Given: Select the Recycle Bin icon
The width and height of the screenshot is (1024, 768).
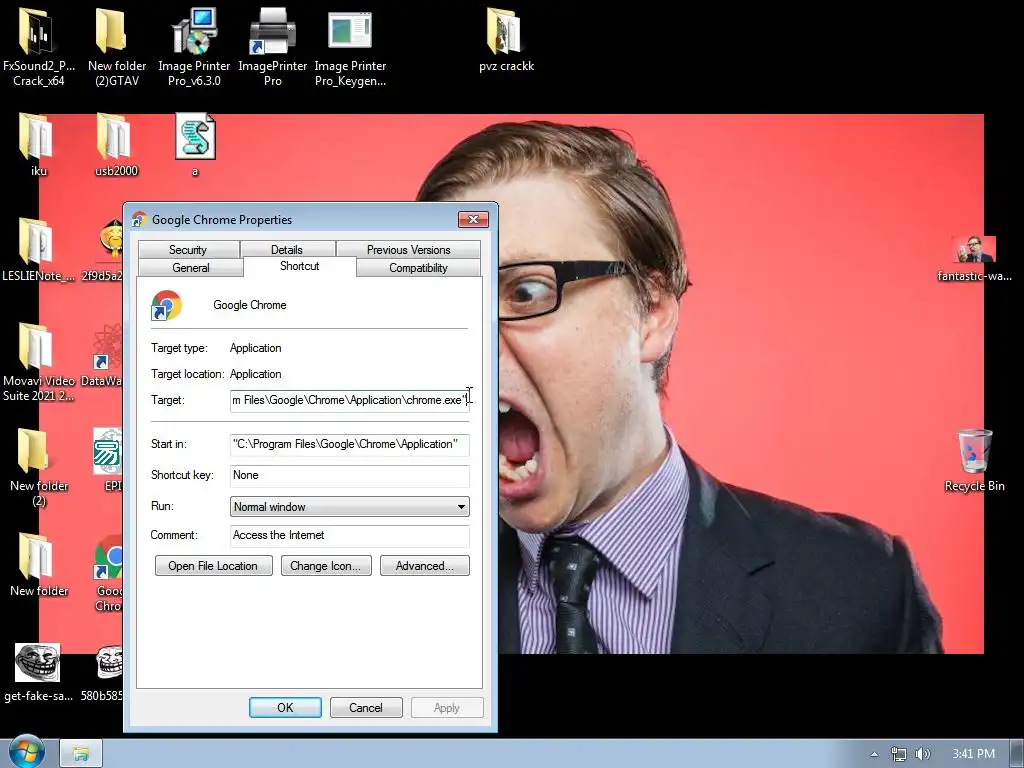Looking at the screenshot, I should click(x=974, y=460).
